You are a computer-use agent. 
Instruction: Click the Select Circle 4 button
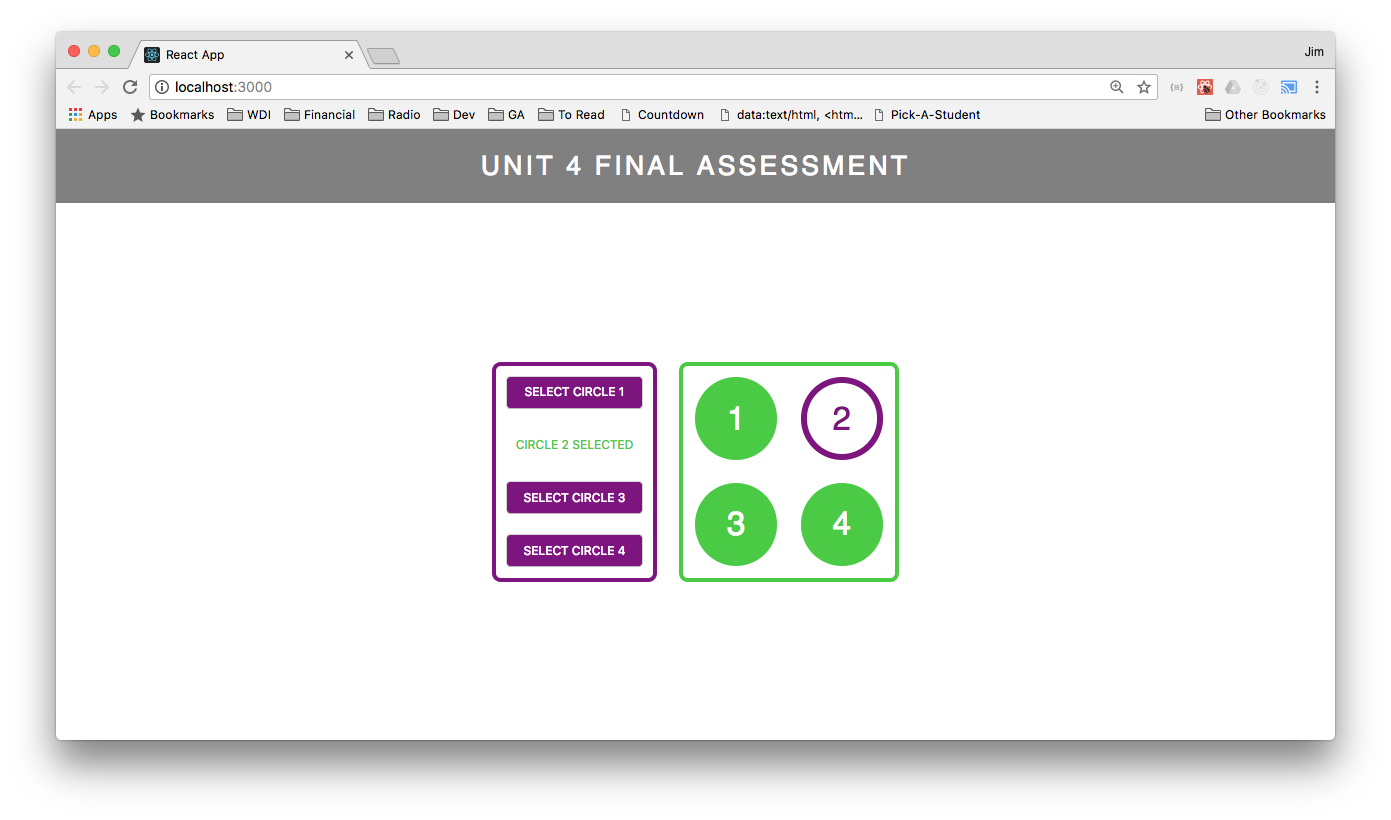tap(574, 551)
